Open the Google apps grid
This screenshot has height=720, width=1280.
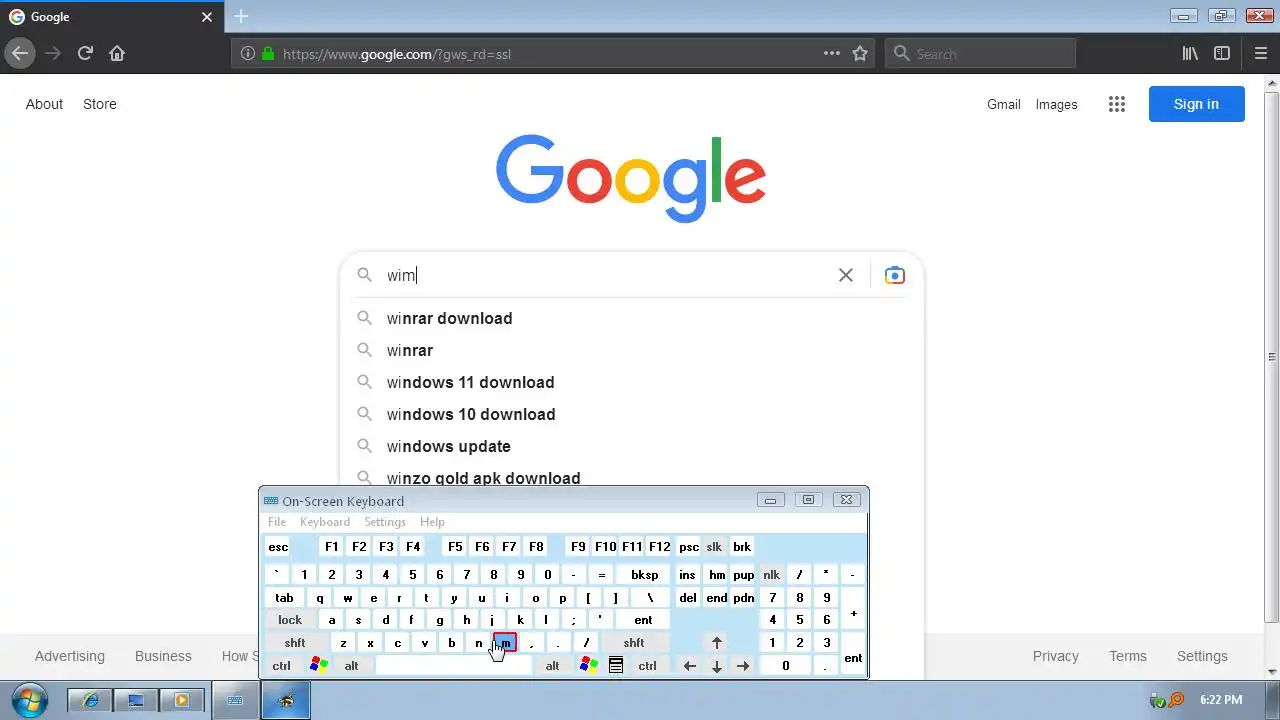pyautogui.click(x=1117, y=104)
